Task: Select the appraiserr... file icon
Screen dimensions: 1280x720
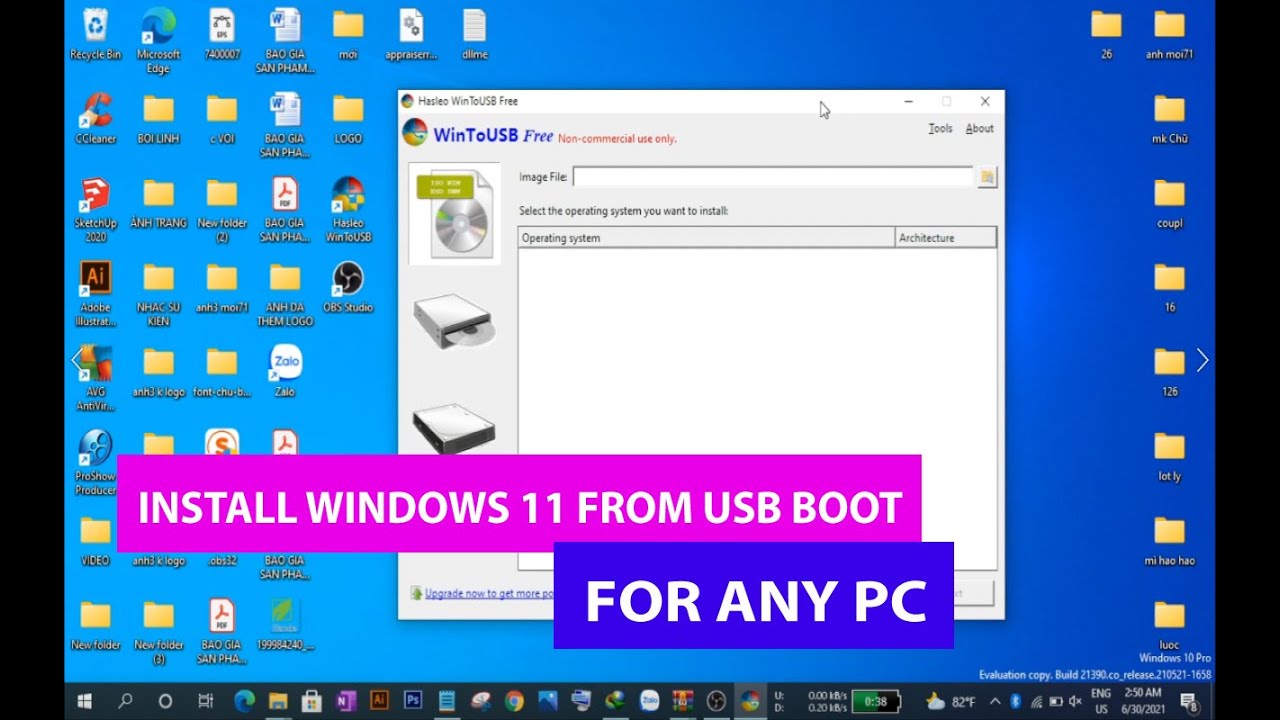Action: pos(411,34)
